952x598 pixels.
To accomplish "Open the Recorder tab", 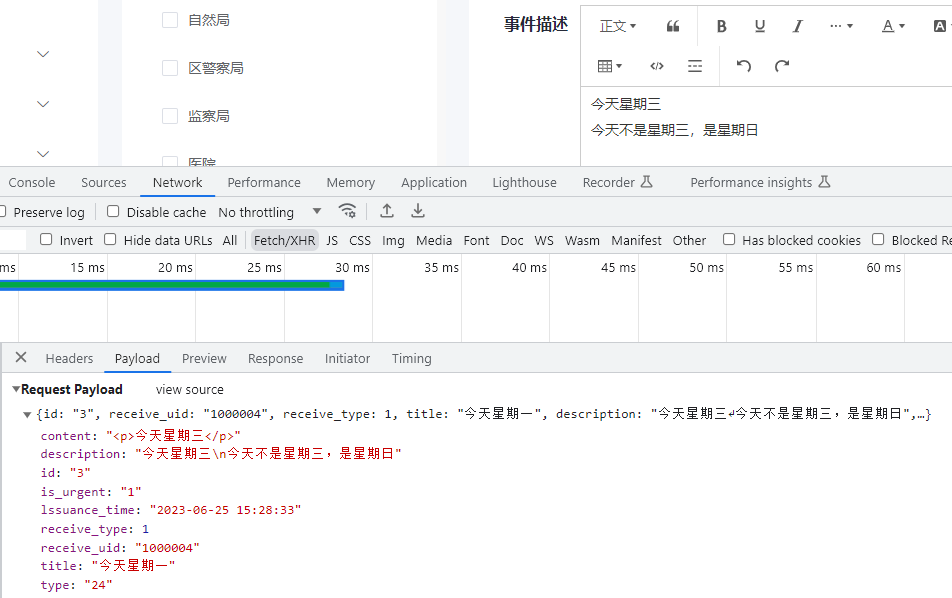I will tap(617, 183).
